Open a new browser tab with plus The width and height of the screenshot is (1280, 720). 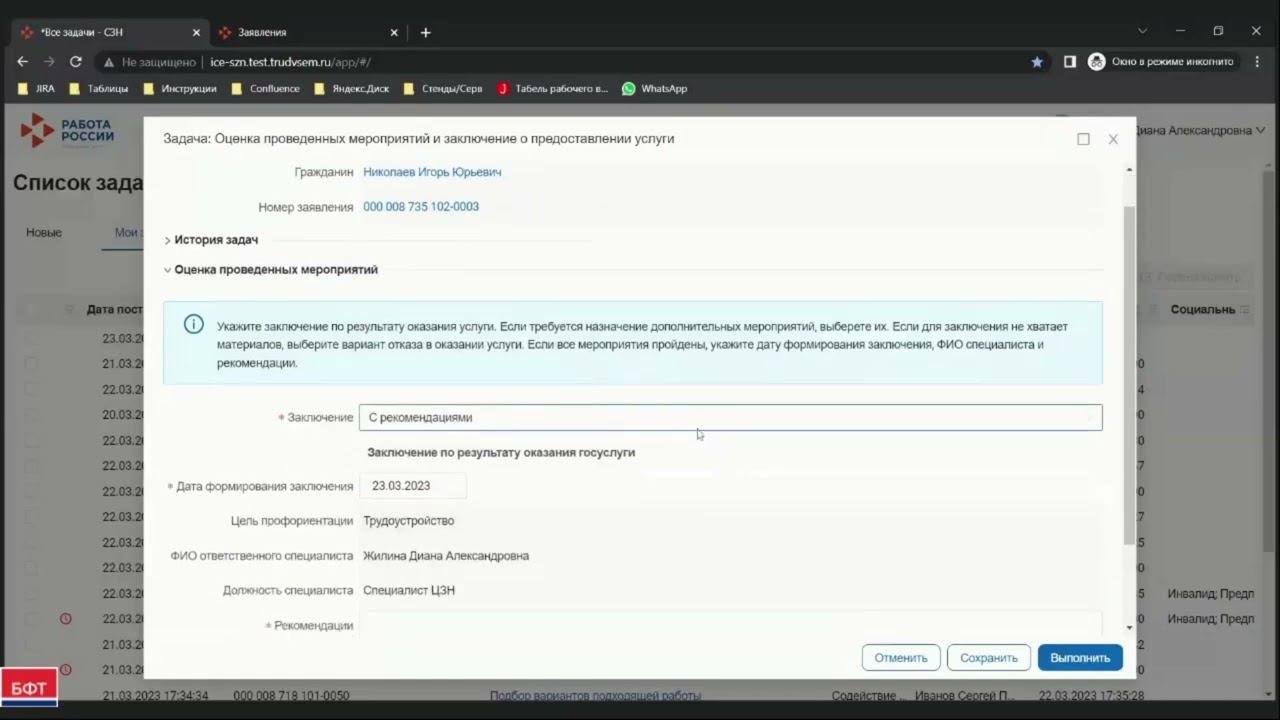click(x=425, y=32)
